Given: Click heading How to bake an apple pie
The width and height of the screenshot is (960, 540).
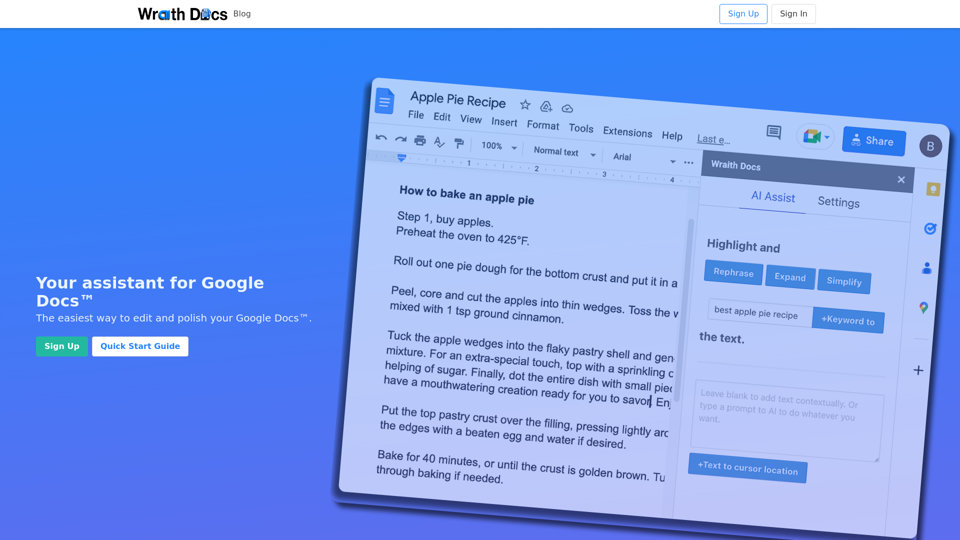Looking at the screenshot, I should point(467,195).
